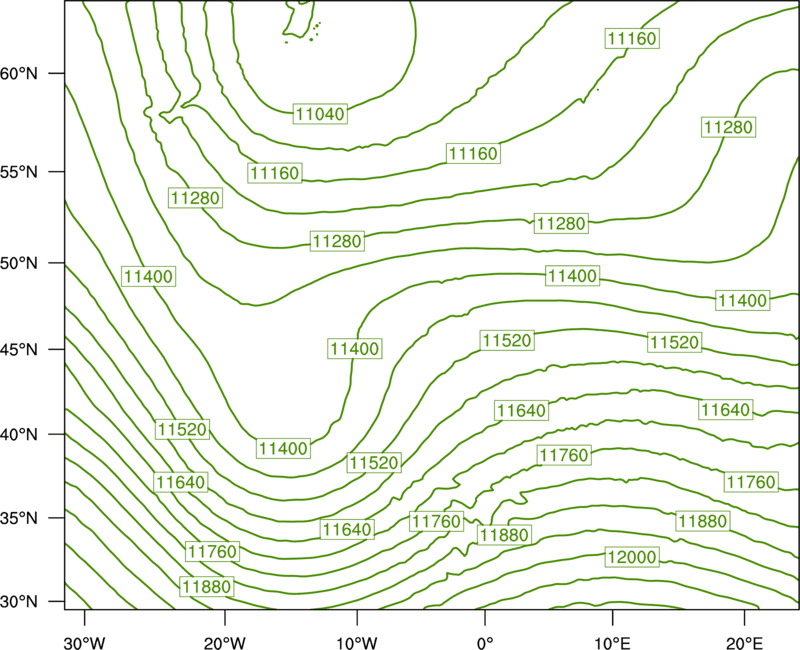Click the 11040 contour label
The image size is (800, 650).
pos(320,113)
